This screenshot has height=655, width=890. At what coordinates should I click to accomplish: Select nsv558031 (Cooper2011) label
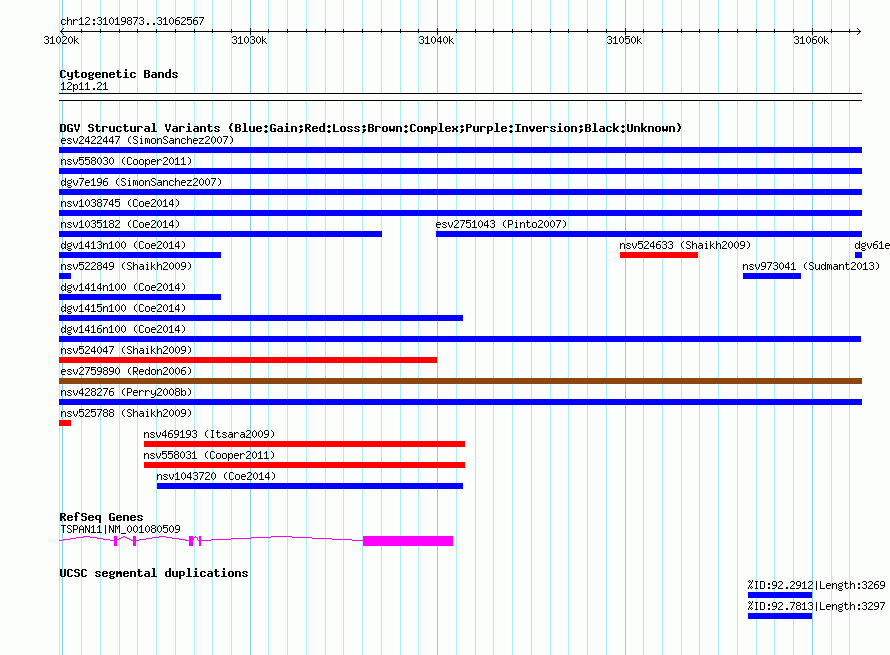click(x=209, y=455)
